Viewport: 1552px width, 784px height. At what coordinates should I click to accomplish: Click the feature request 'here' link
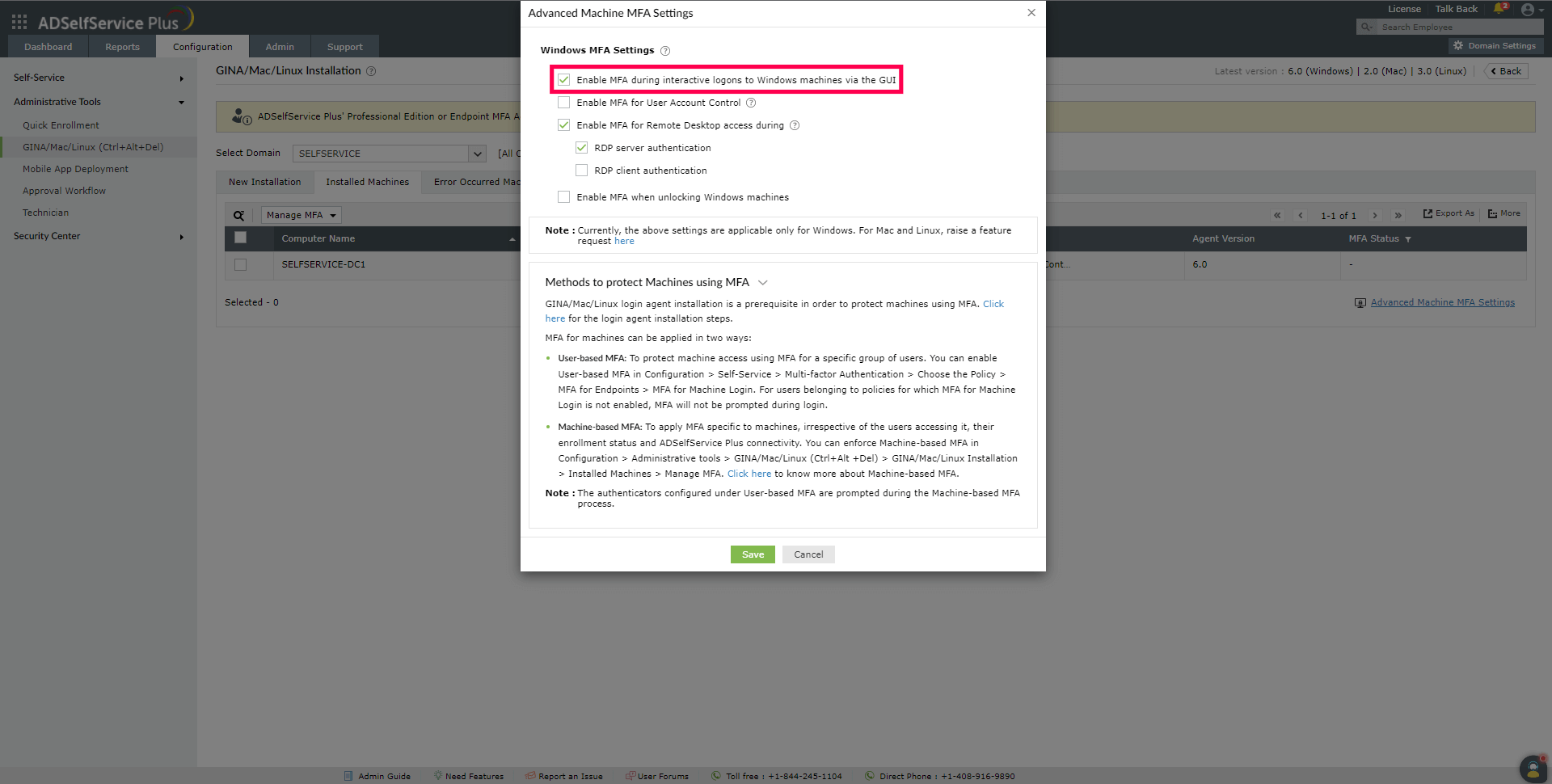coord(624,242)
